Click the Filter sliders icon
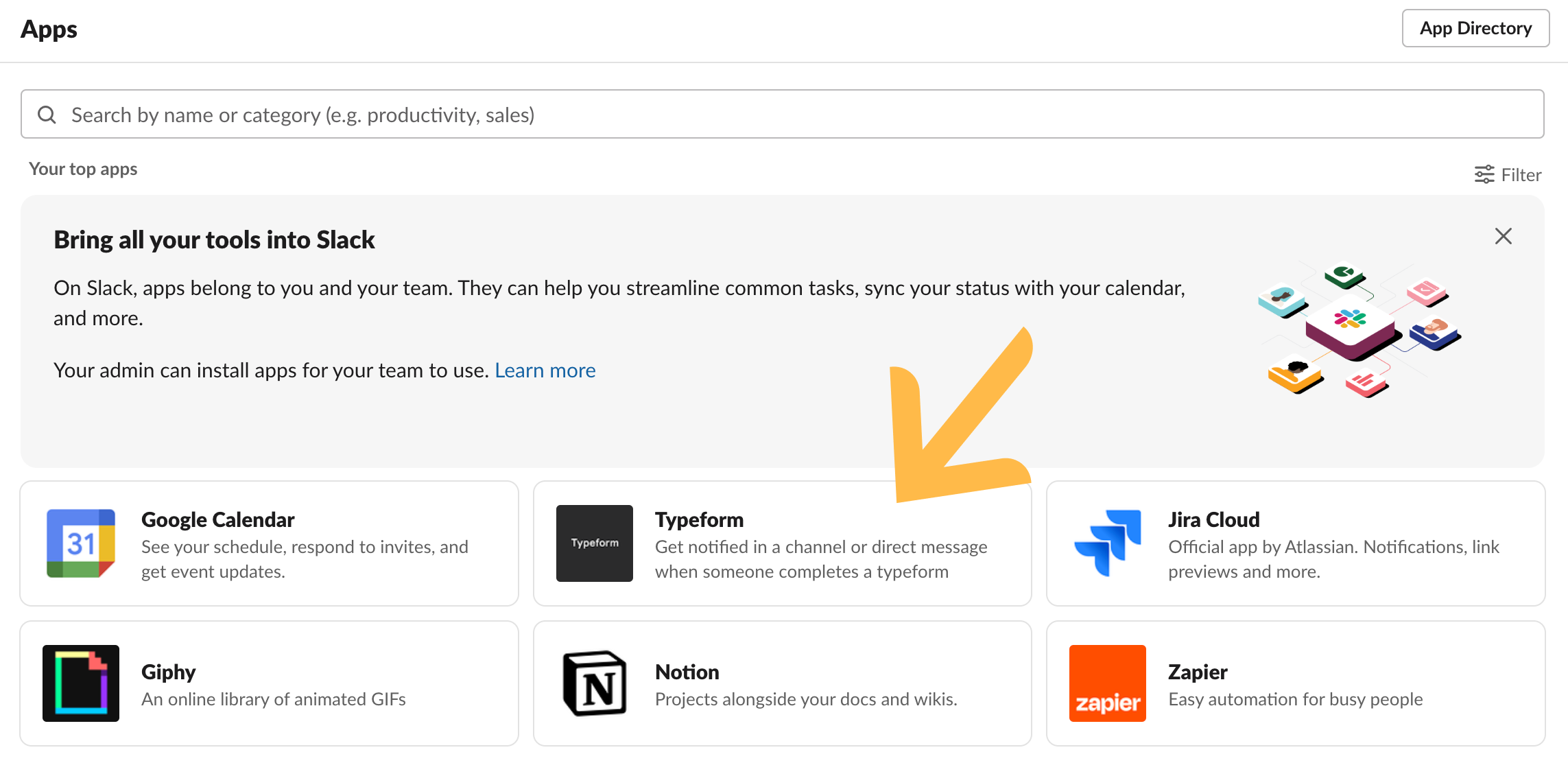 pyautogui.click(x=1484, y=175)
